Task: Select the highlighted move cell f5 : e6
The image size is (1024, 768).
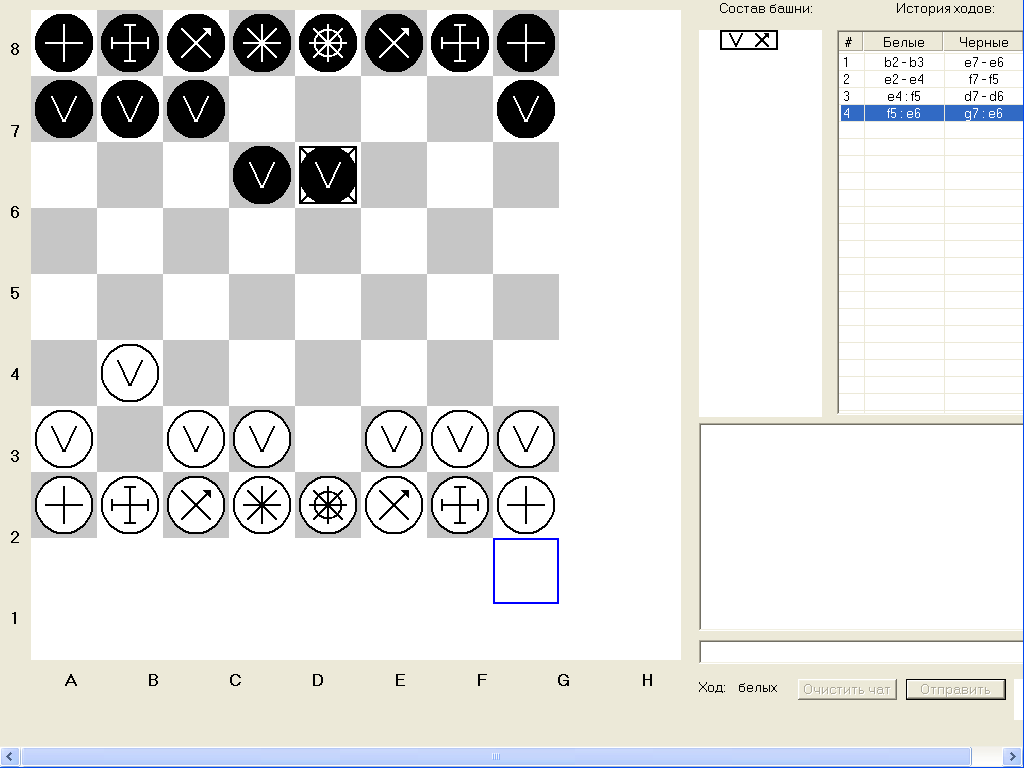Action: pyautogui.click(x=904, y=114)
